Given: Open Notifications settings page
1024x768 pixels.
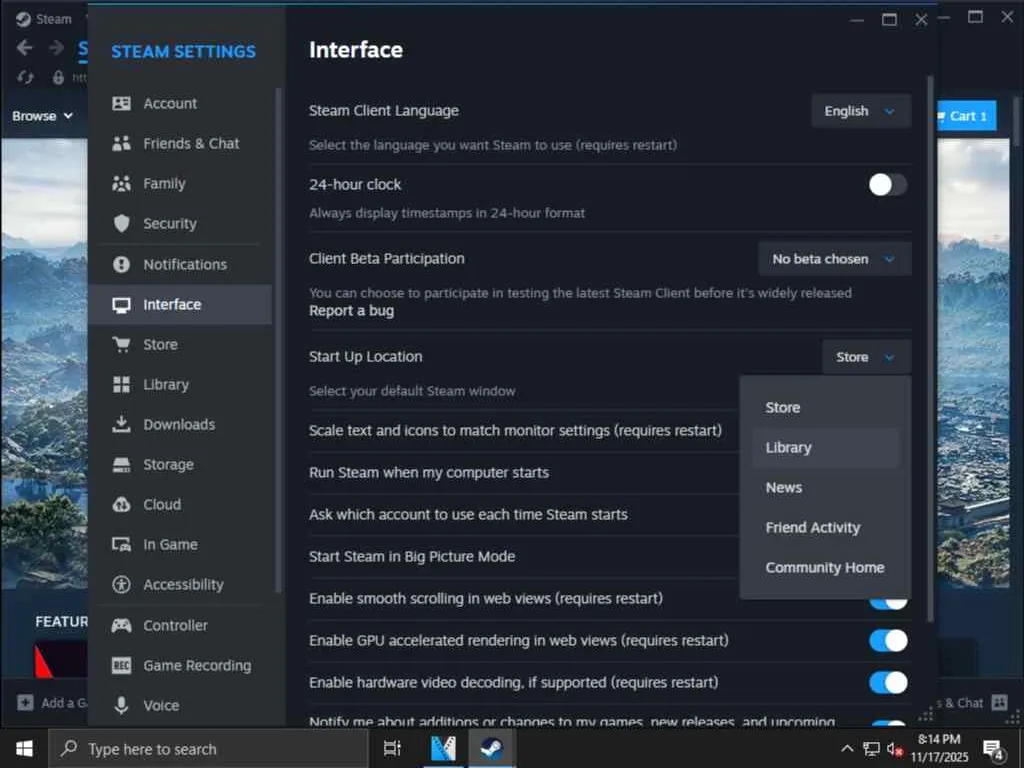Looking at the screenshot, I should [180, 264].
